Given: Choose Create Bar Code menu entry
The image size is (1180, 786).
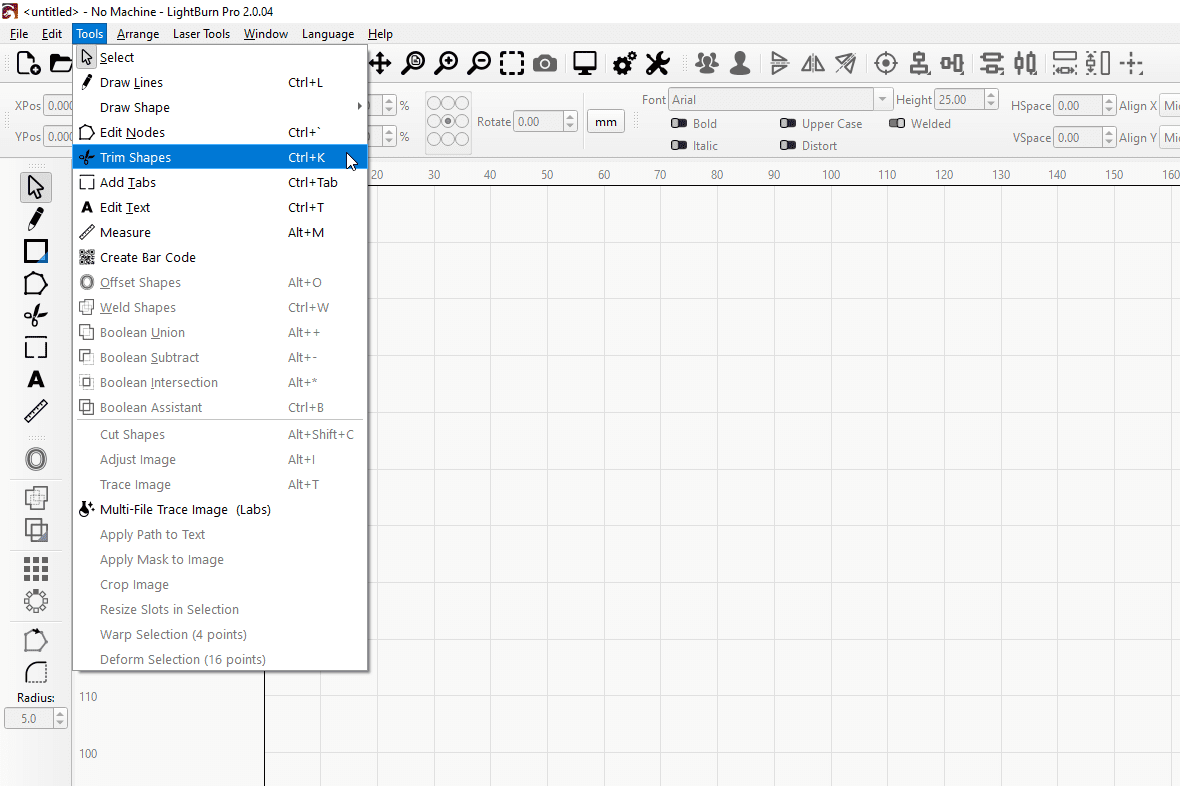Looking at the screenshot, I should [220, 257].
